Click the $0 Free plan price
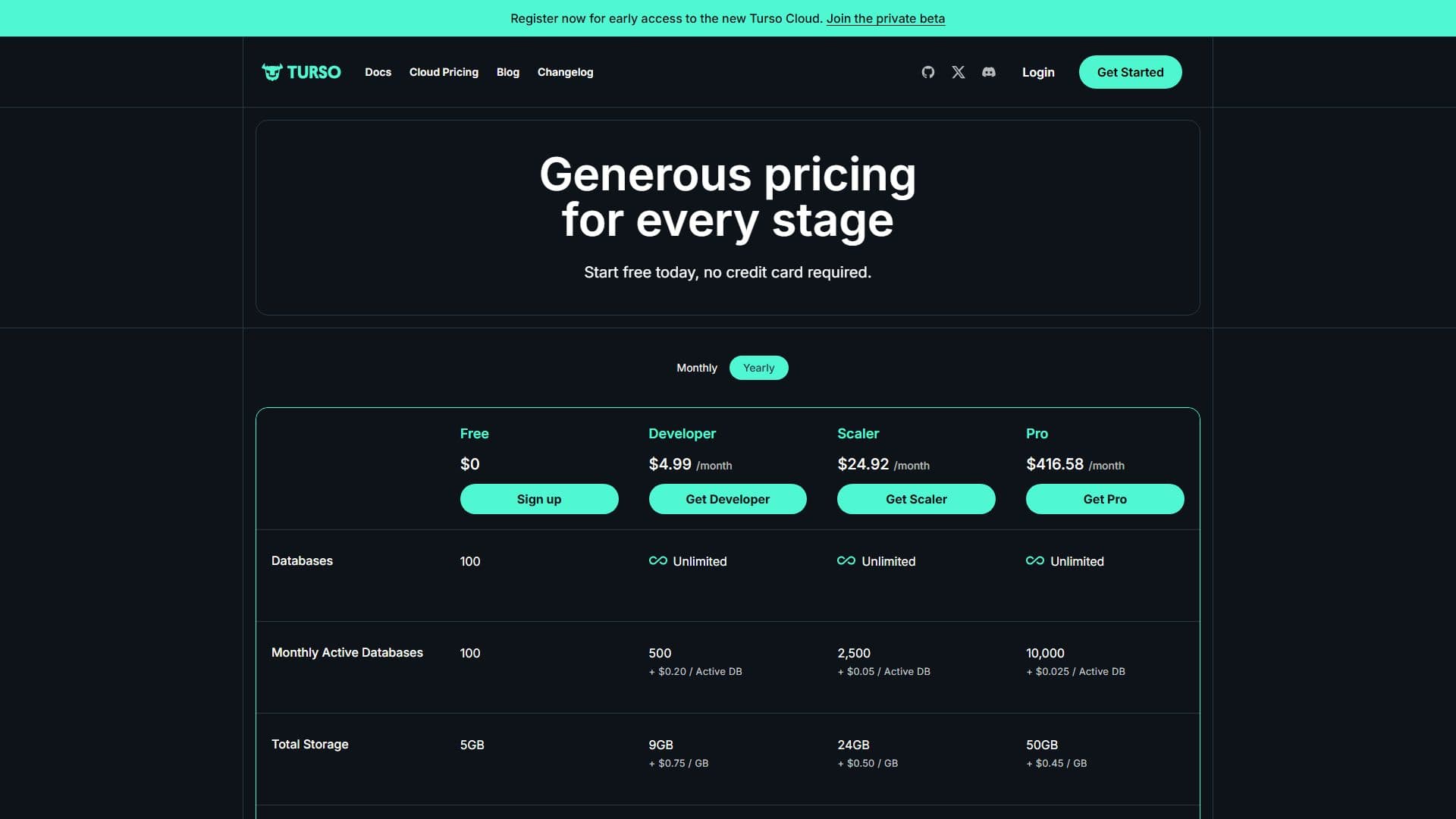The image size is (1456, 819). (470, 464)
